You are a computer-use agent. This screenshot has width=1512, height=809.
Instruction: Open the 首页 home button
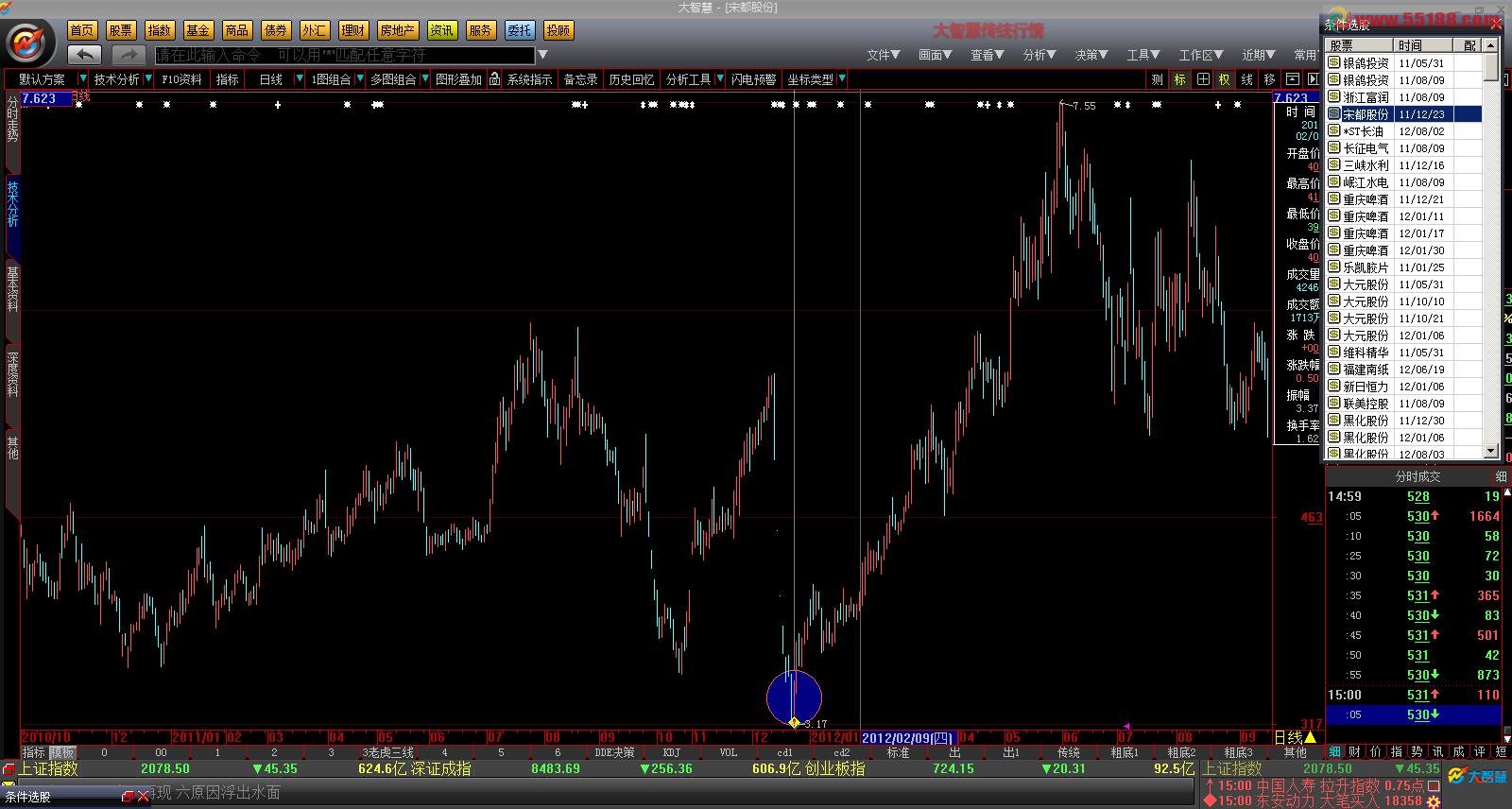click(82, 30)
